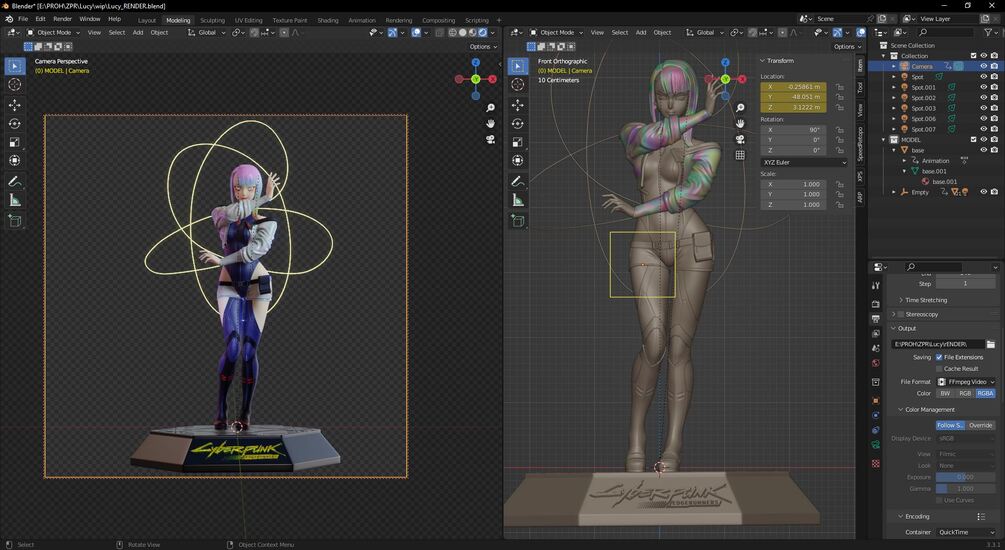The image size is (1005, 550).
Task: Open the Output properties tab icon
Action: point(876,319)
